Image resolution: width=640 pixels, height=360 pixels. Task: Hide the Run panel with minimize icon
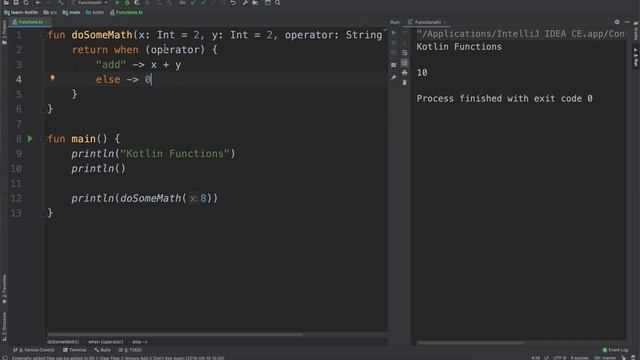click(627, 22)
